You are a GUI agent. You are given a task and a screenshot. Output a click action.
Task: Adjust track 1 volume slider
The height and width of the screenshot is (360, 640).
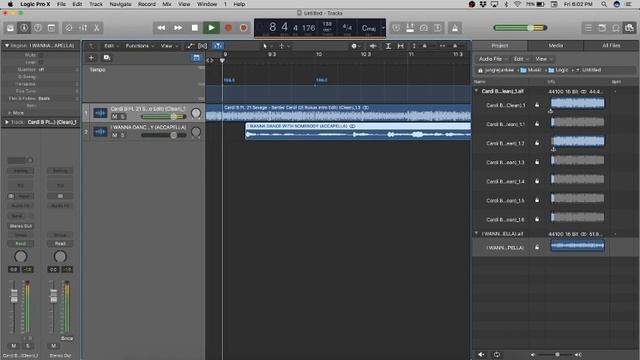pyautogui.click(x=164, y=117)
